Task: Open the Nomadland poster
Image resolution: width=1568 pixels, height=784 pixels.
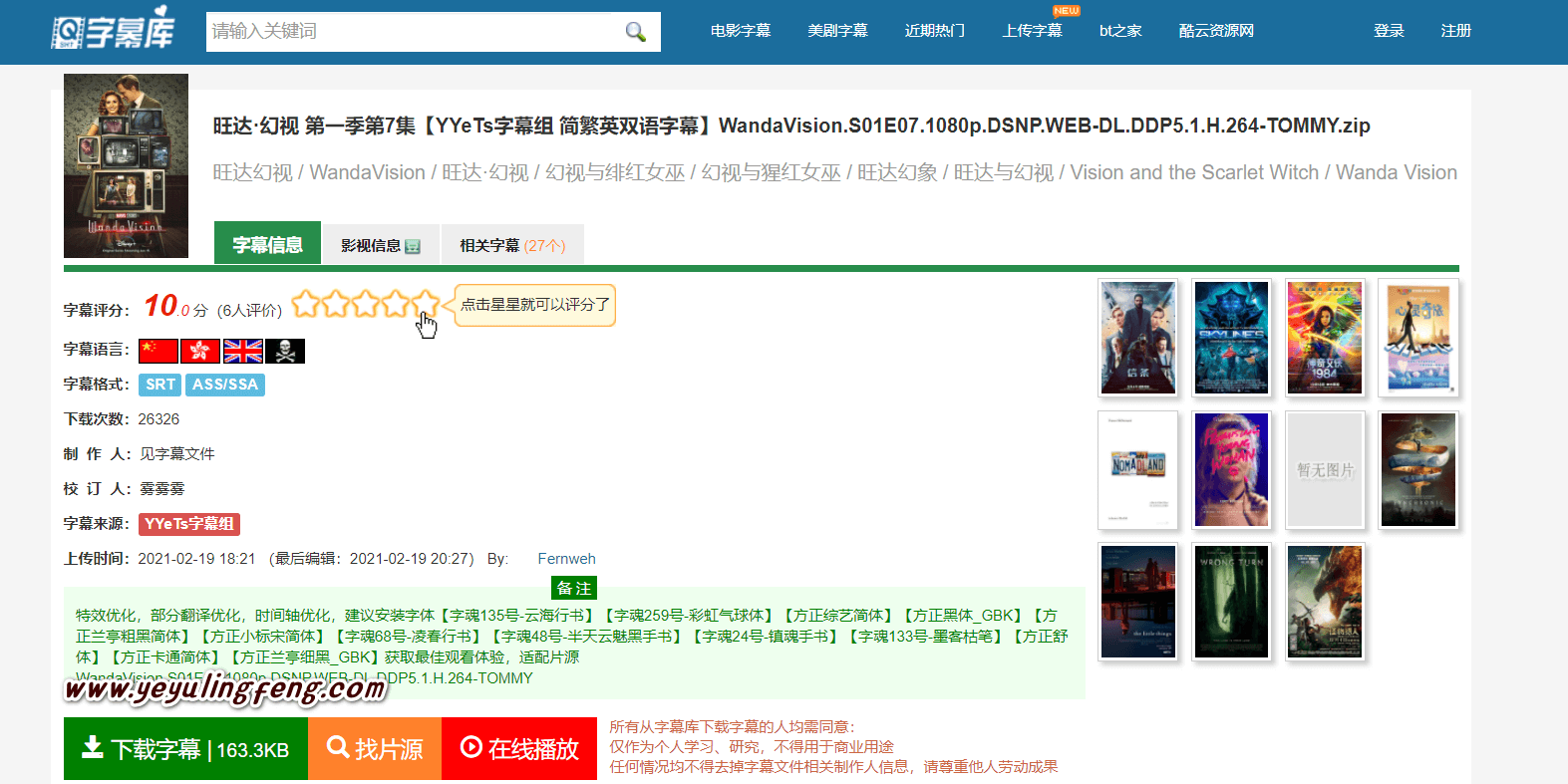Action: pyautogui.click(x=1138, y=470)
